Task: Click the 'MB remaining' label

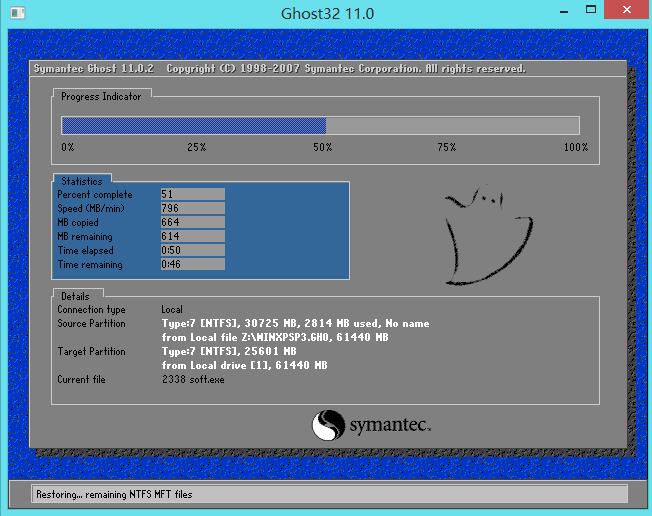Action: (x=85, y=237)
